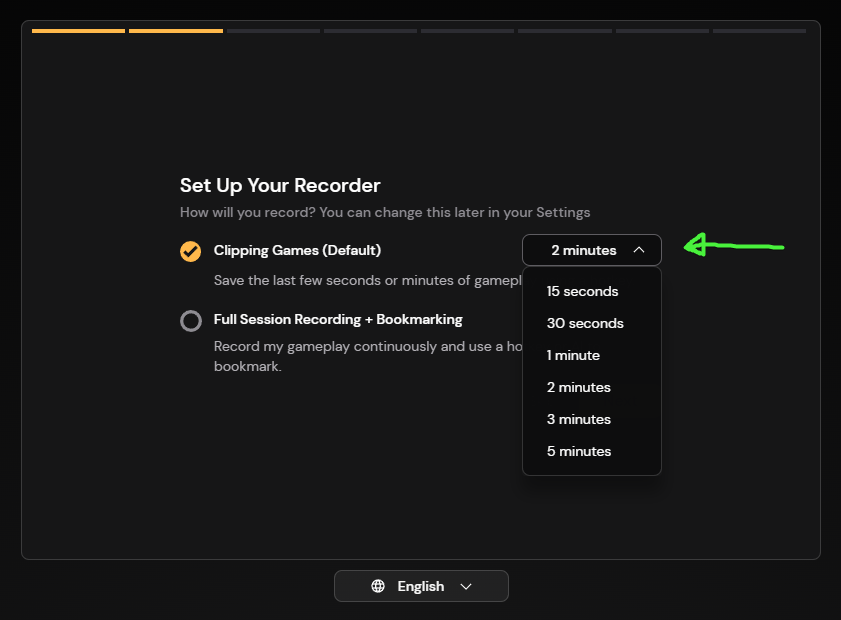Click the chevron arrow on duration dropdown
The width and height of the screenshot is (841, 620).
[639, 250]
